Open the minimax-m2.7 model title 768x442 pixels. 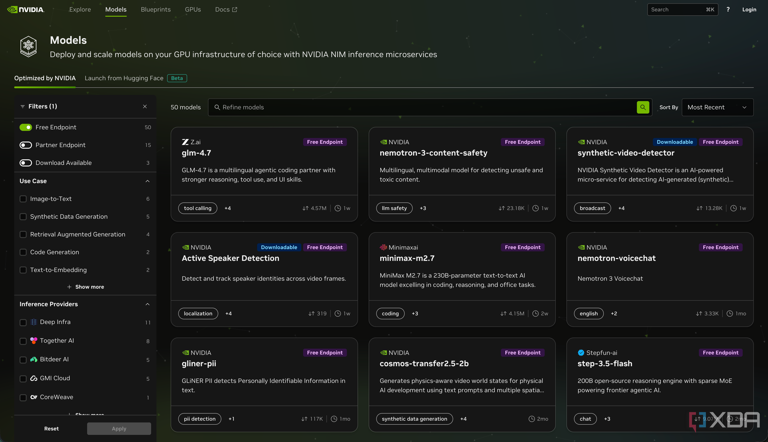pyautogui.click(x=407, y=258)
